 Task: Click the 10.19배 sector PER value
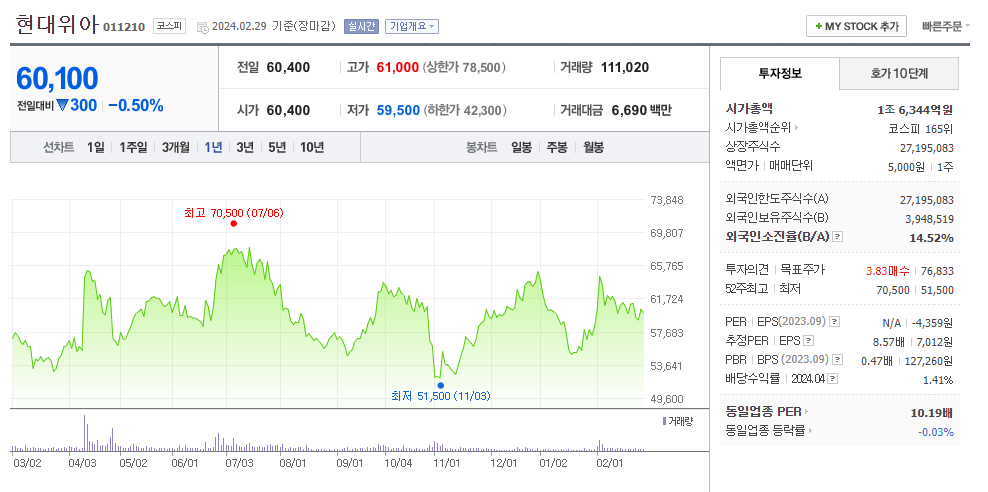coord(931,413)
